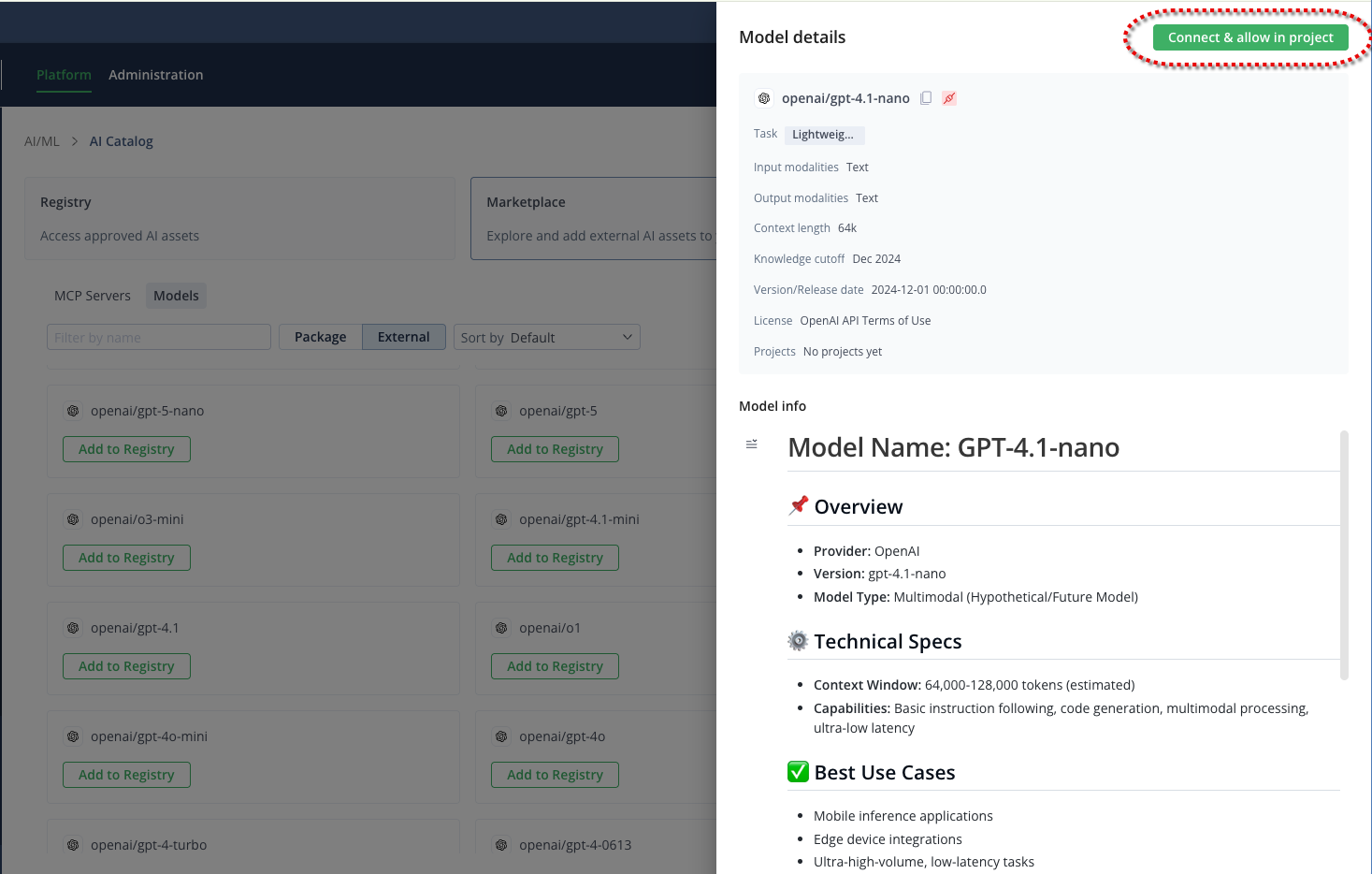Screen dimensions: 1372x874
Task: Switch to the Package filter
Action: pos(320,337)
